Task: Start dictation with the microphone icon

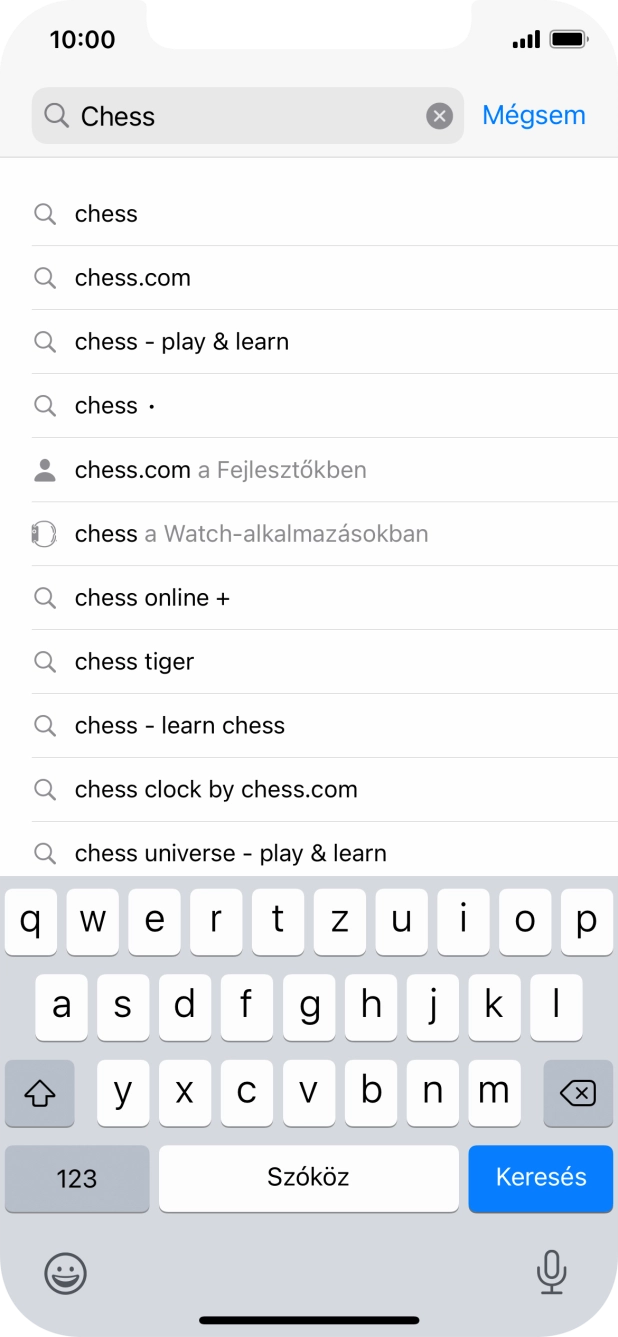Action: 551,1273
